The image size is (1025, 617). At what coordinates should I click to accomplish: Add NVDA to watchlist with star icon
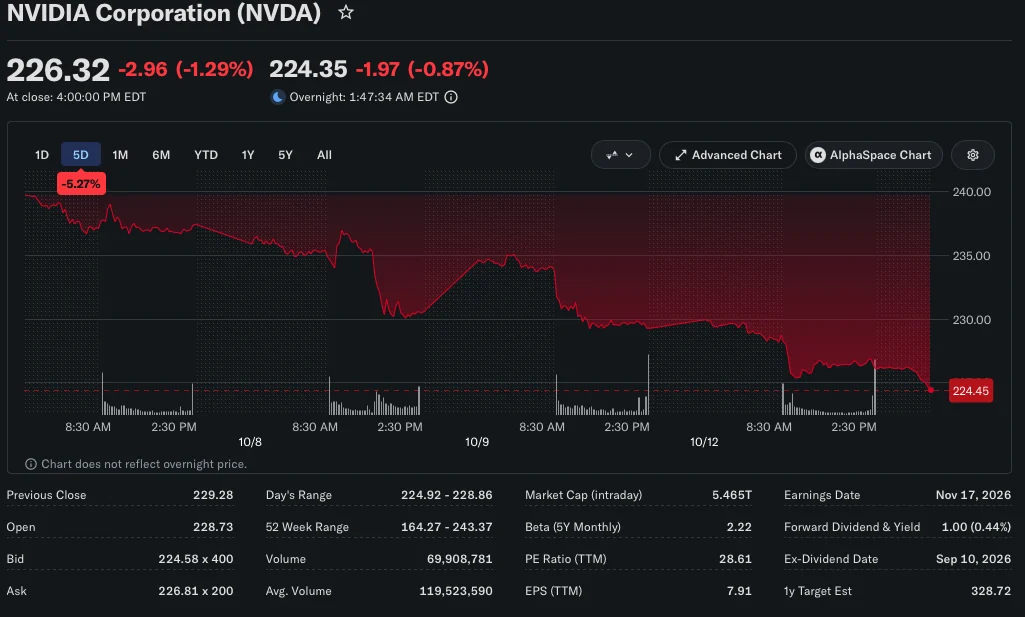346,12
